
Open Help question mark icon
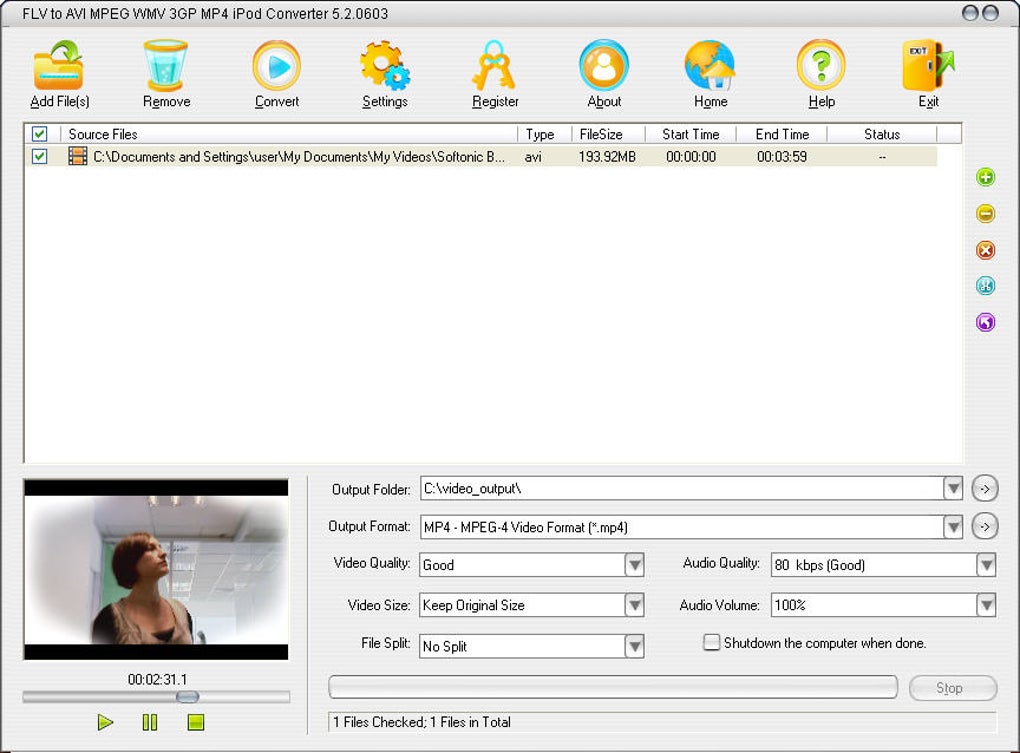tap(821, 65)
